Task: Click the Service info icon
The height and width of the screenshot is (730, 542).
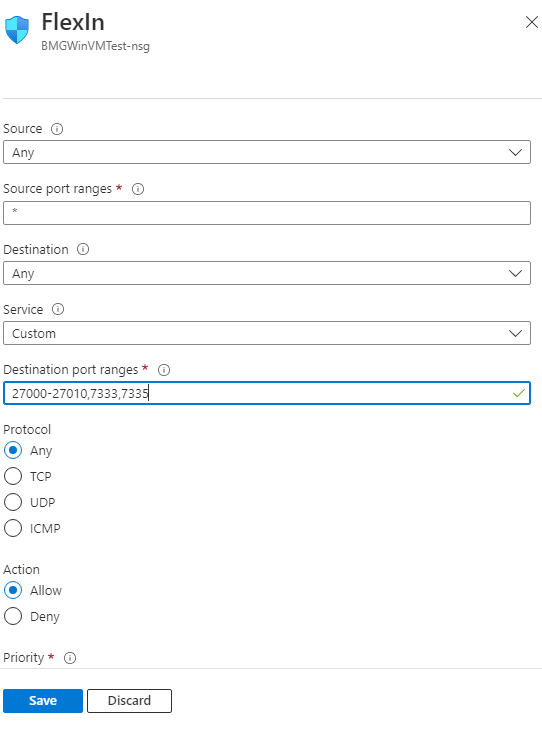Action: (58, 310)
